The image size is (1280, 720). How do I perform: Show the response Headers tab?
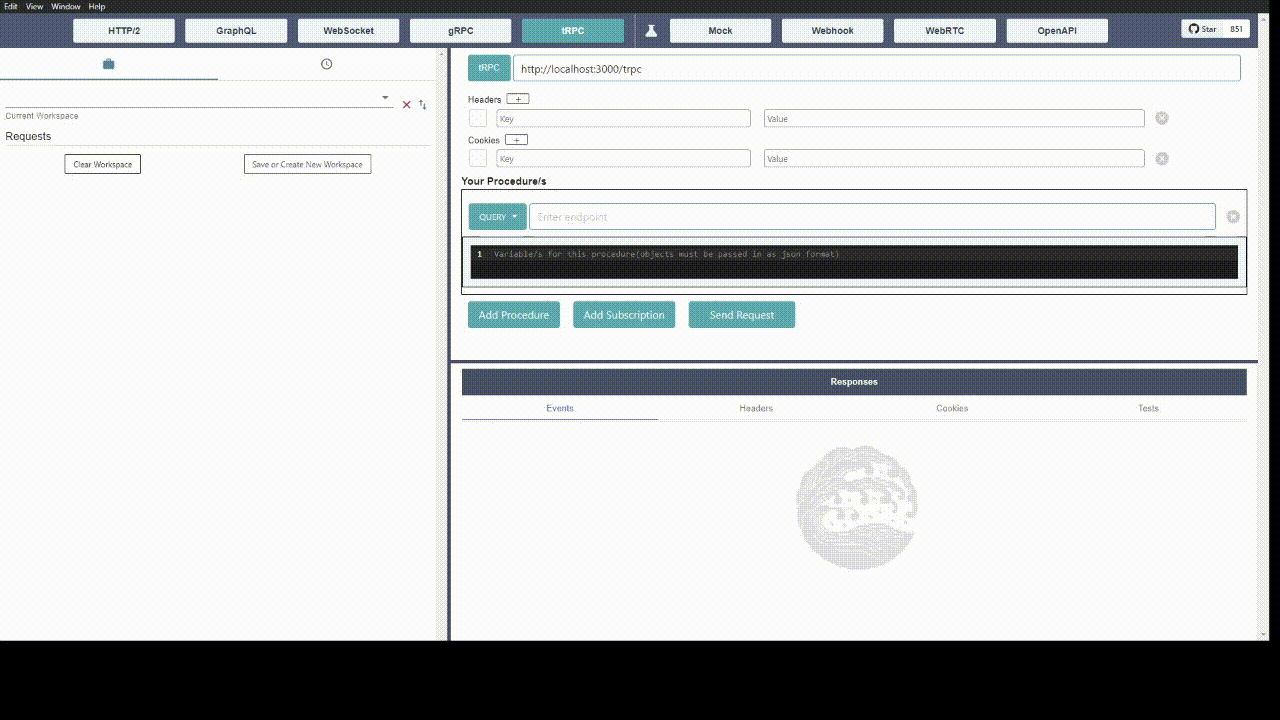pyautogui.click(x=756, y=408)
